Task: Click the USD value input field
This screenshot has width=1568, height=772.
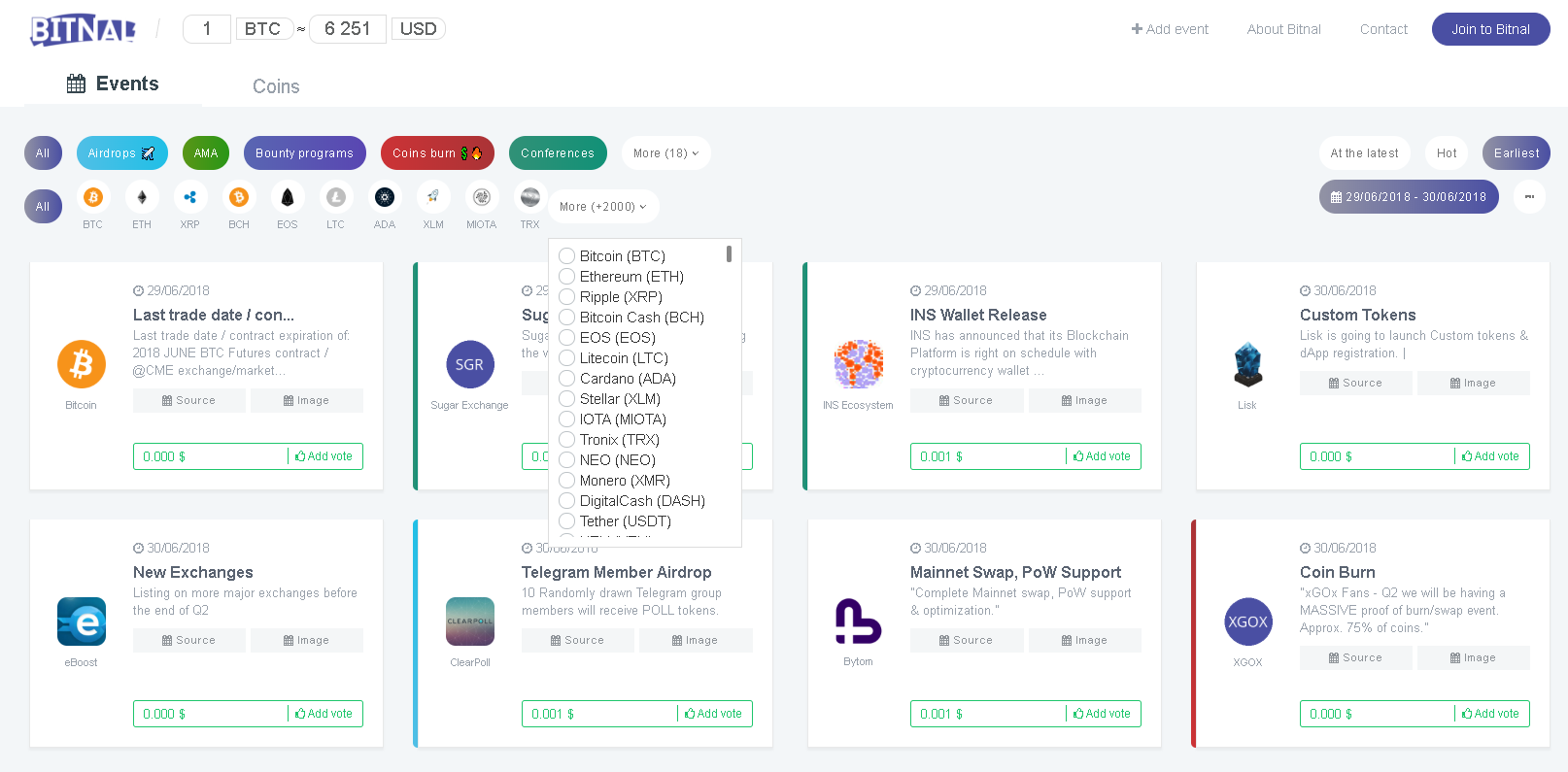Action: coord(348,29)
